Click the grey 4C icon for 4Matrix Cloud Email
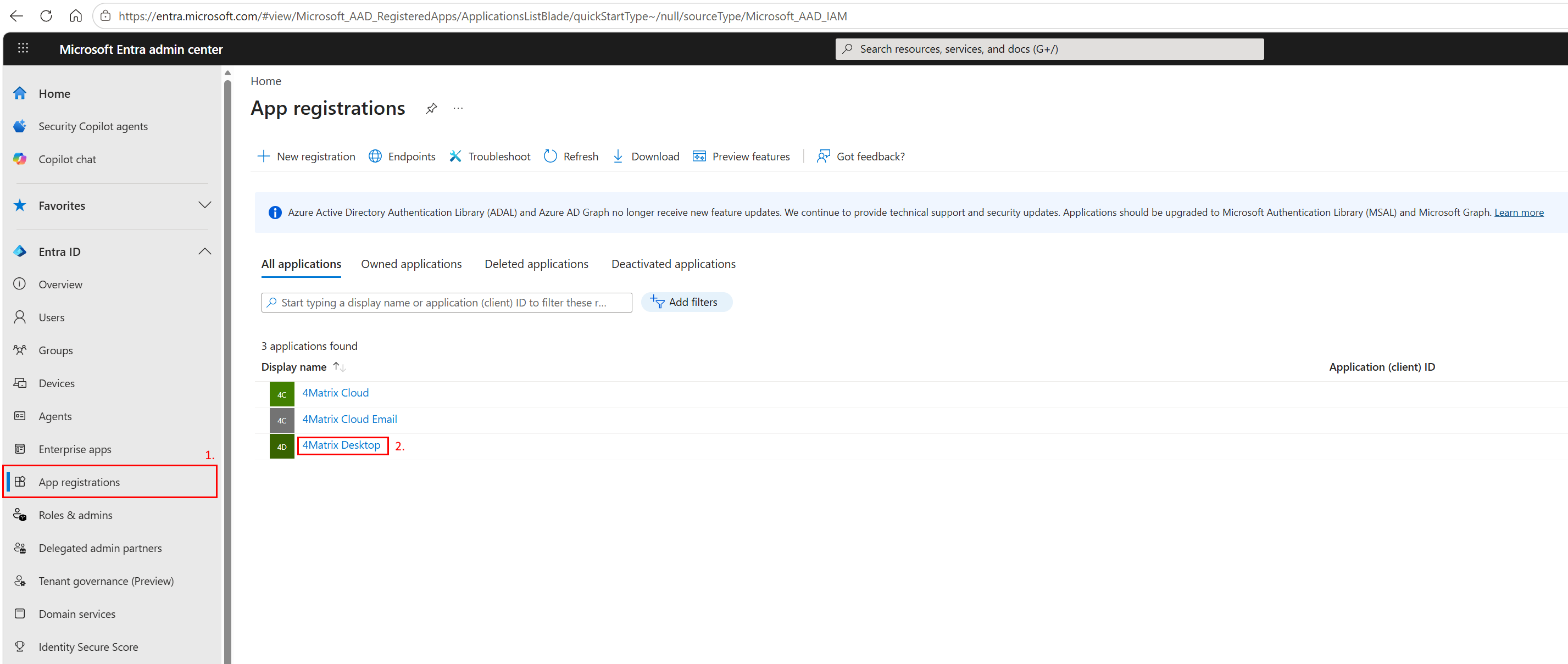 (x=282, y=420)
